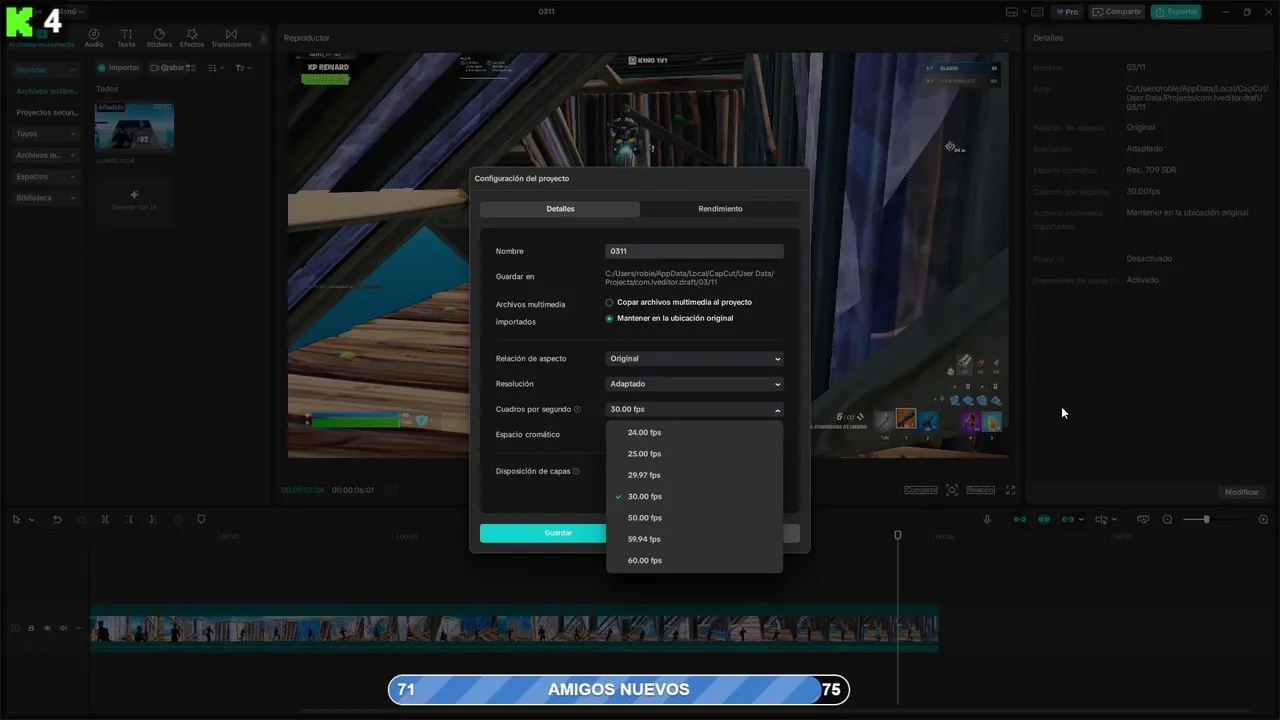
Task: Choose 50.00 fps from the list
Action: (x=694, y=518)
